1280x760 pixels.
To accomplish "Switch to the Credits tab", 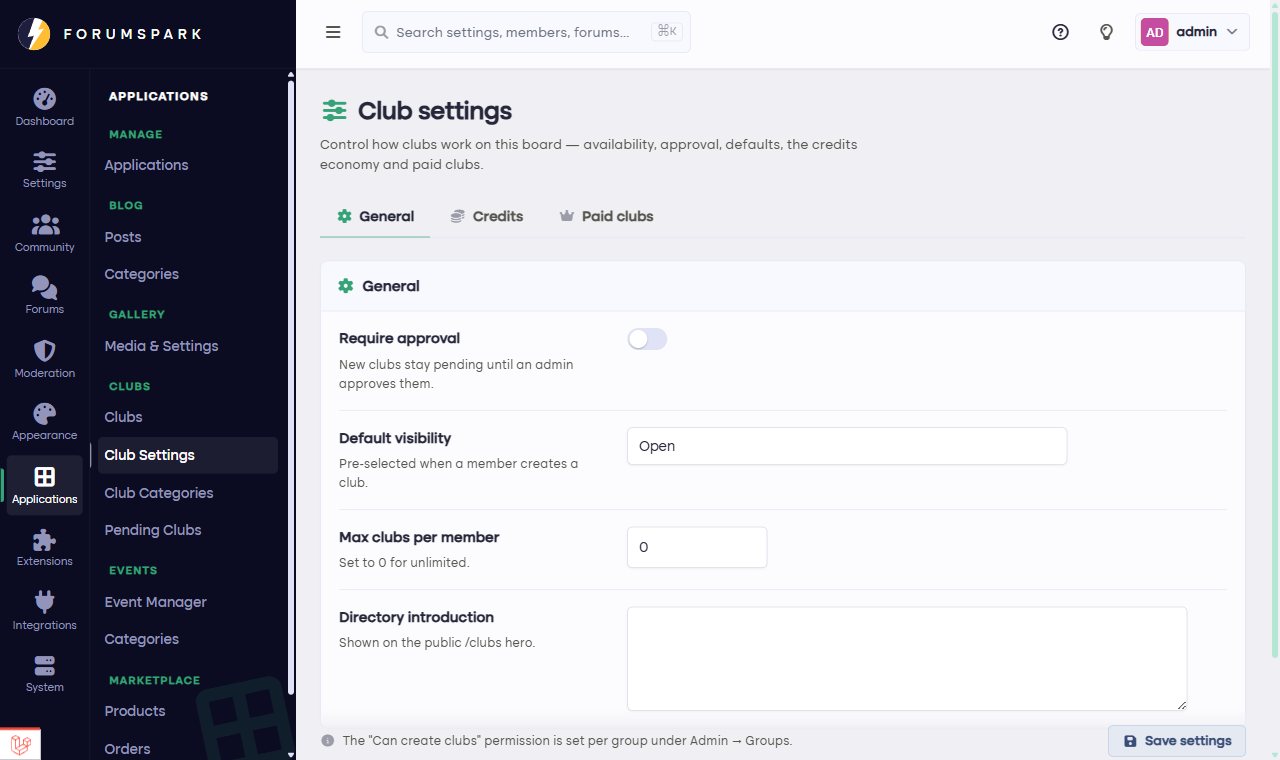I will pos(486,216).
